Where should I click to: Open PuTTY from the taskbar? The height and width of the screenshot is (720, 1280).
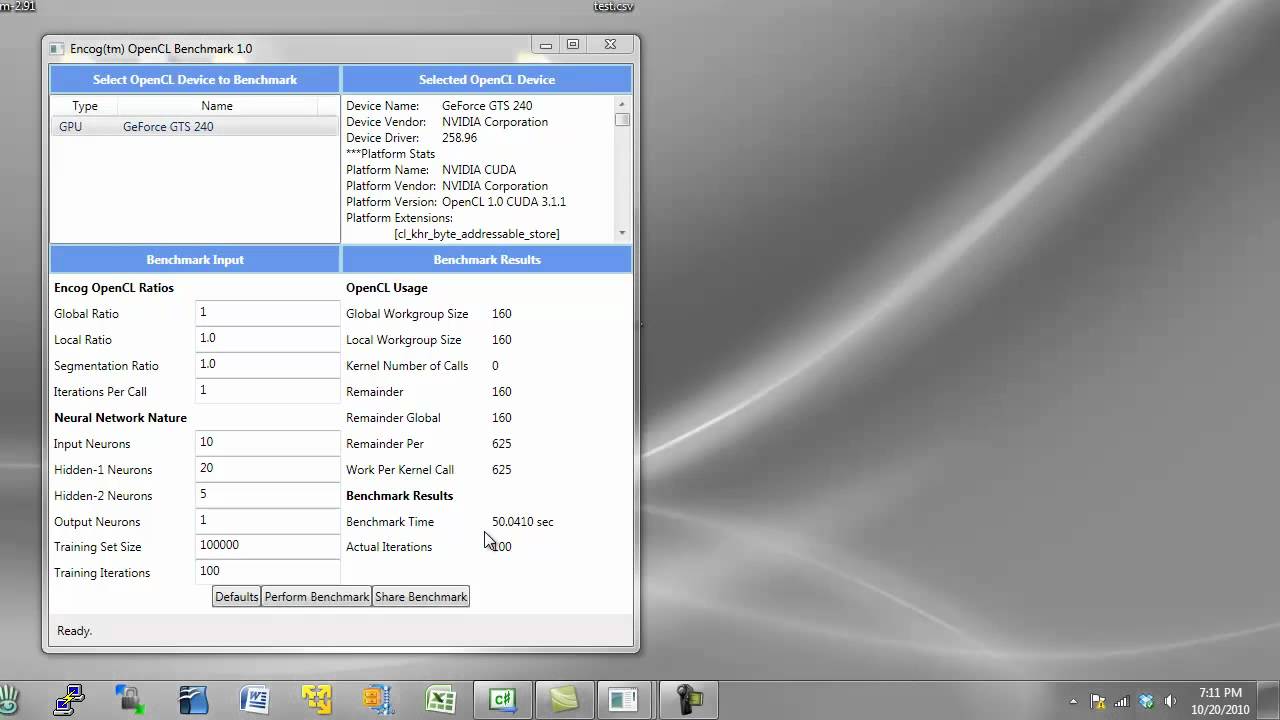(x=69, y=699)
